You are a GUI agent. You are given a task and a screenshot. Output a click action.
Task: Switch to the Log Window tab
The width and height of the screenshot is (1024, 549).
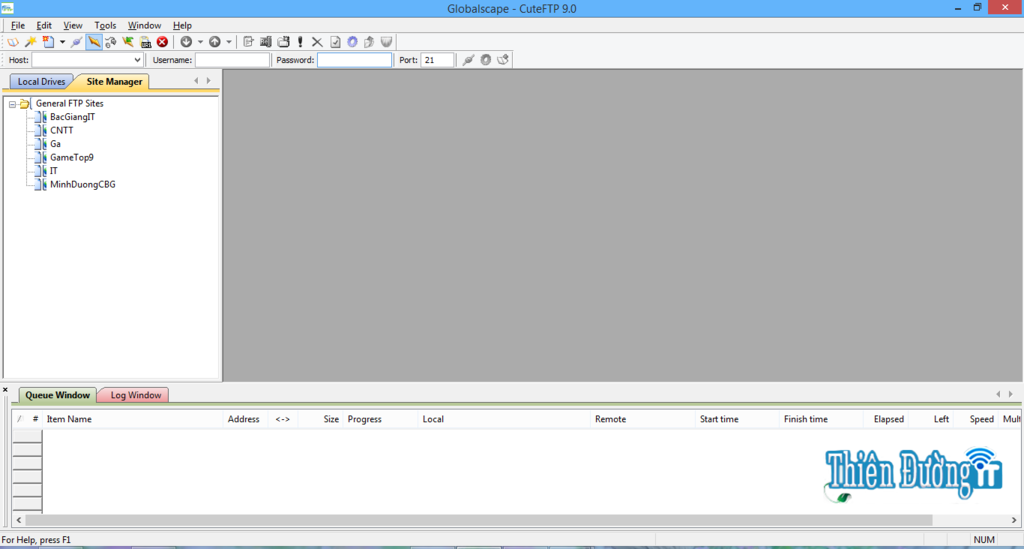point(135,395)
